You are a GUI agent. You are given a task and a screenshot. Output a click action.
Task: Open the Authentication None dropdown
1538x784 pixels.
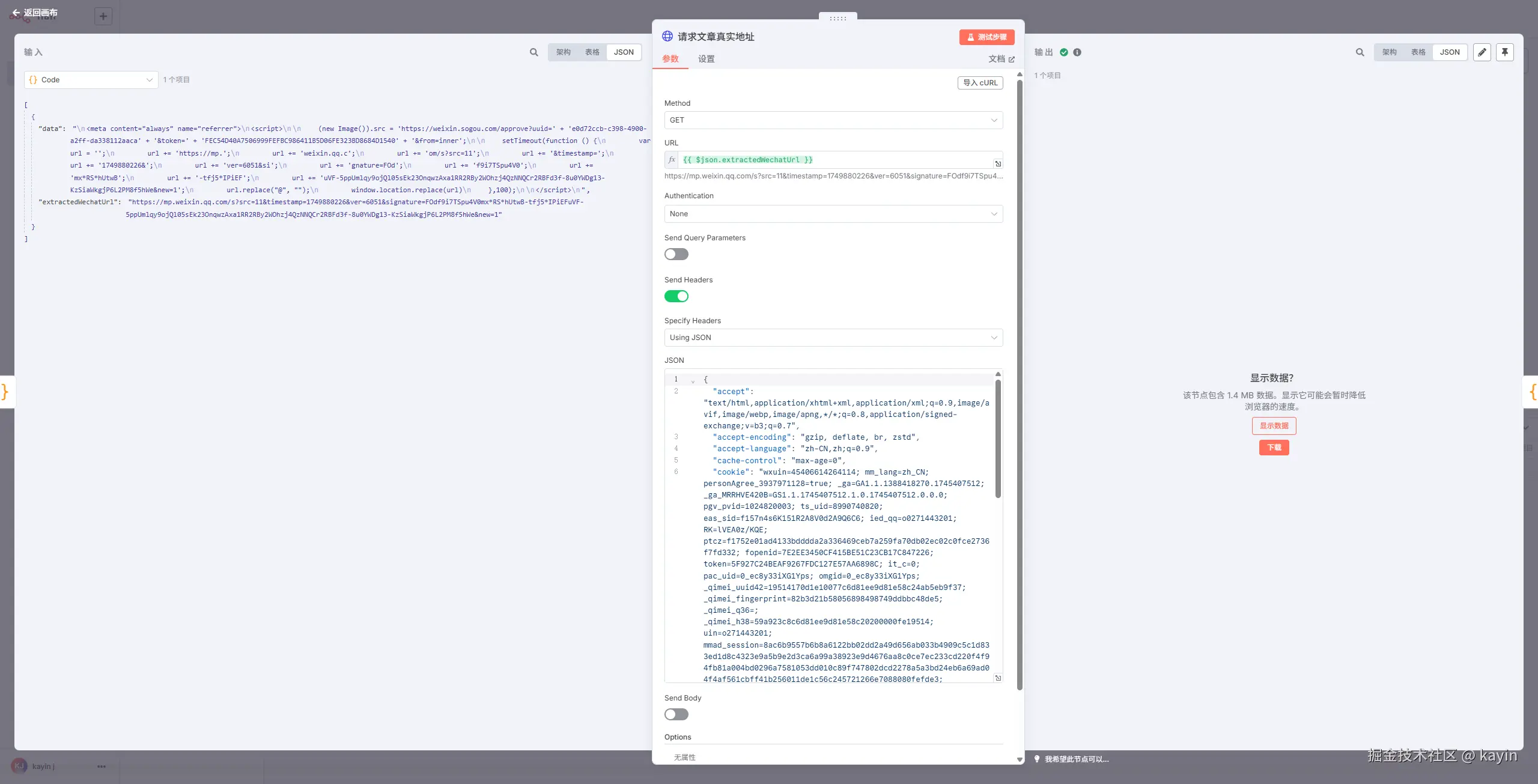[833, 214]
